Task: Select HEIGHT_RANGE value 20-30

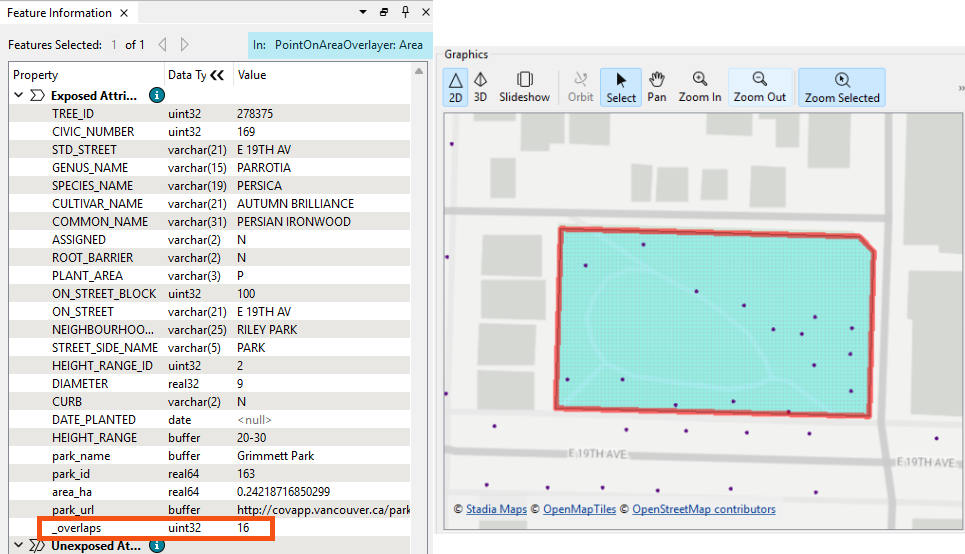Action: tap(251, 438)
